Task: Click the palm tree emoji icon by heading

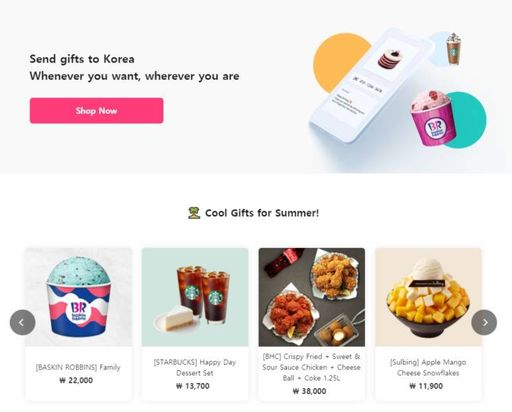Action: 194,213
